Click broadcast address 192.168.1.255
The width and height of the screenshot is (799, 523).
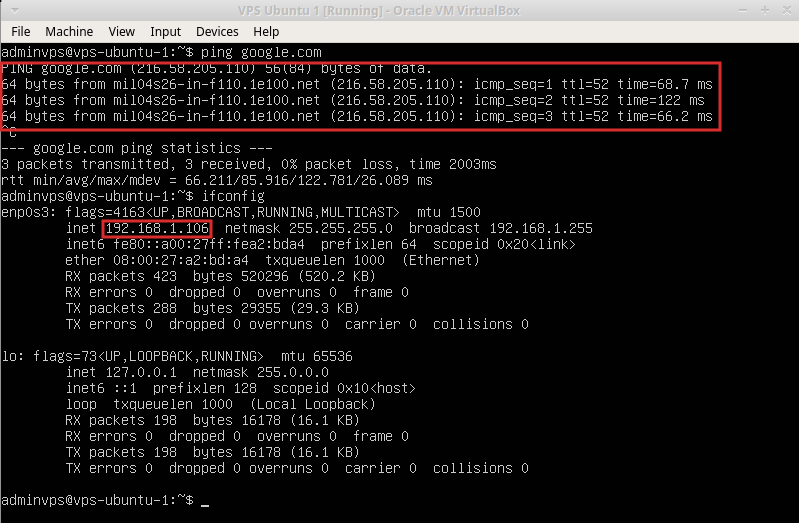[541, 228]
